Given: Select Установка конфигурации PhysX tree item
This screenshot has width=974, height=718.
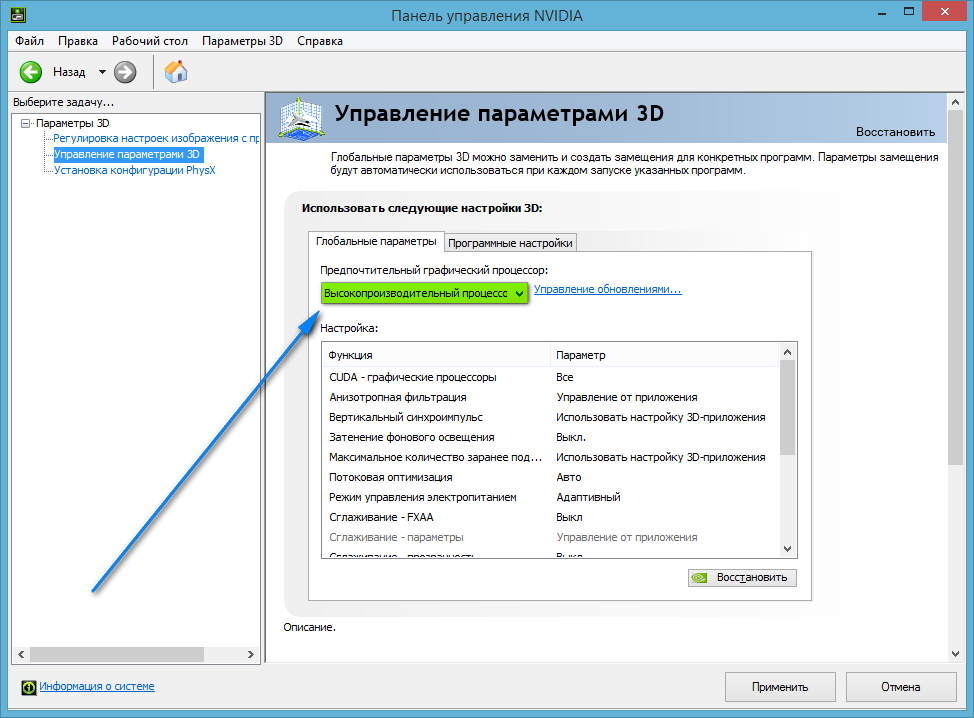Looking at the screenshot, I should tap(134, 170).
